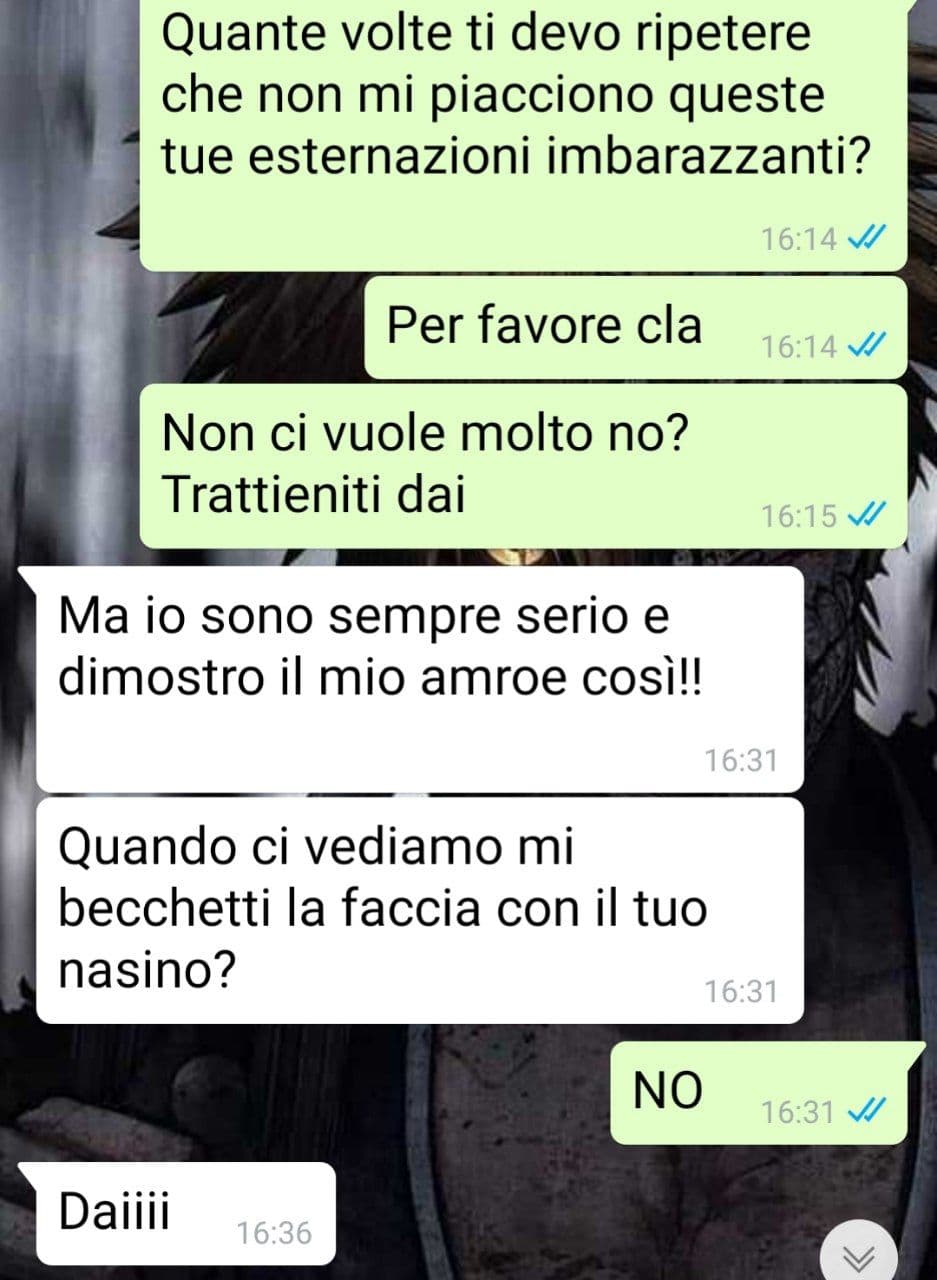This screenshot has width=937, height=1280.
Task: Select the 'NO' message bubble
Action: 759,1093
